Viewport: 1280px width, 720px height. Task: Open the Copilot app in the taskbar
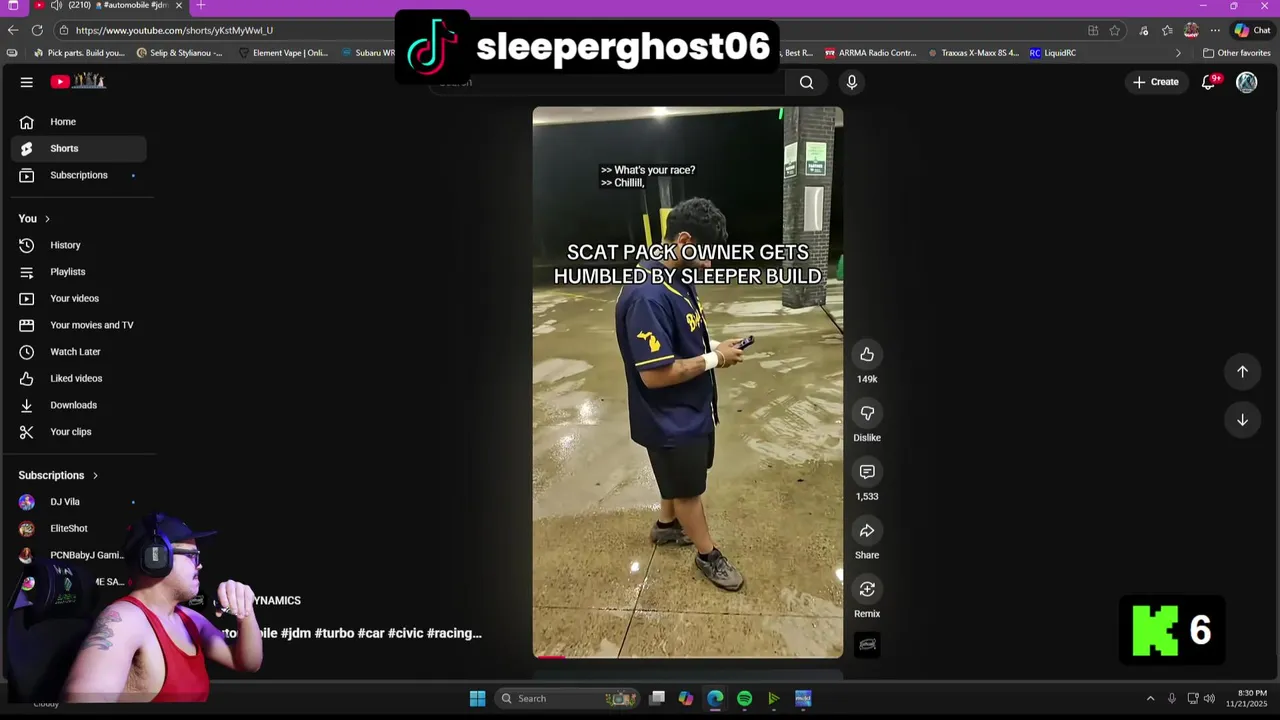tap(686, 698)
